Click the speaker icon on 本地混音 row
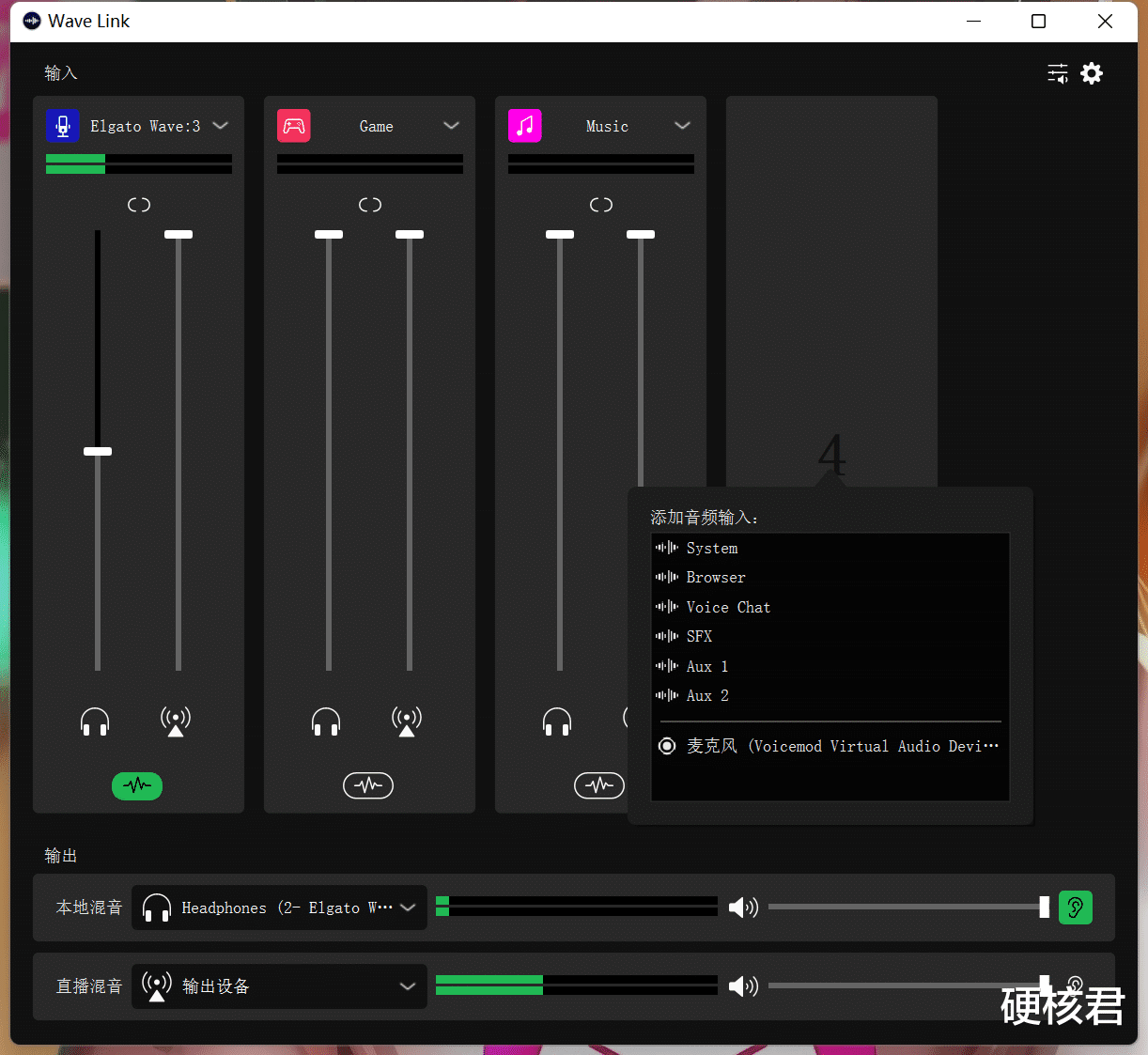This screenshot has height=1055, width=1148. pos(743,907)
